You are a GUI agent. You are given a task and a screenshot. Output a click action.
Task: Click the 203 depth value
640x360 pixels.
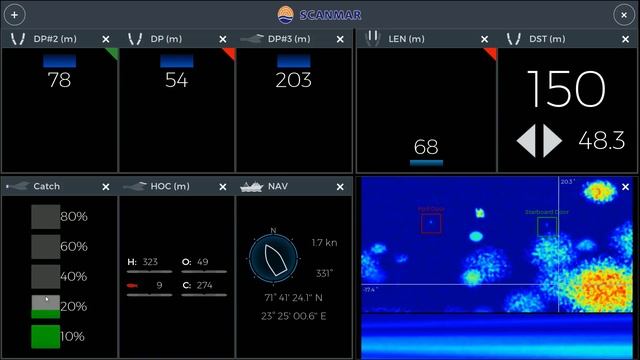point(293,80)
